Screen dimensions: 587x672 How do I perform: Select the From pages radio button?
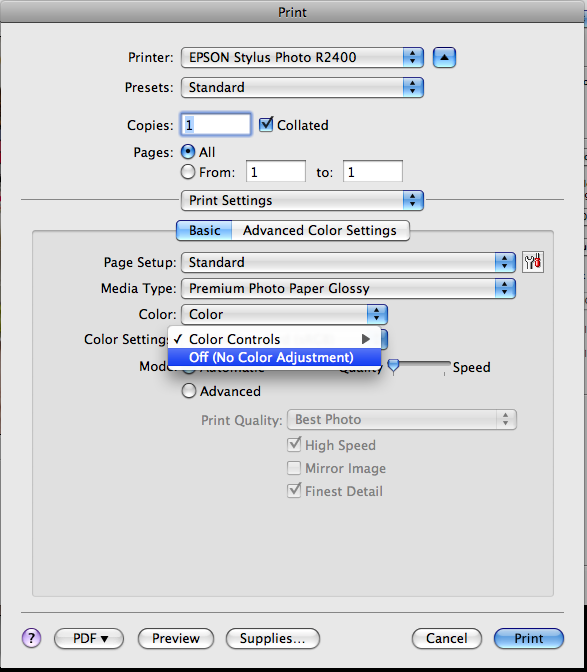point(188,172)
